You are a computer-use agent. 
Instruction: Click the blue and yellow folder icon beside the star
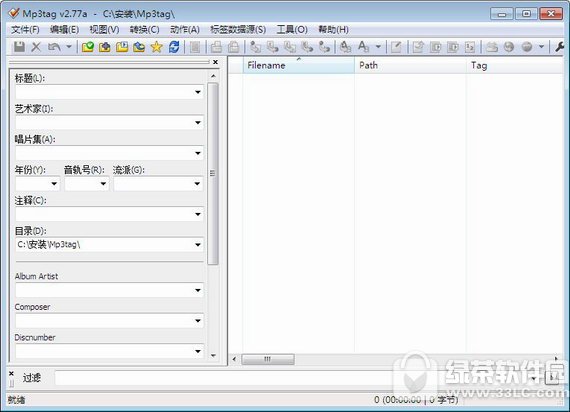tap(139, 47)
